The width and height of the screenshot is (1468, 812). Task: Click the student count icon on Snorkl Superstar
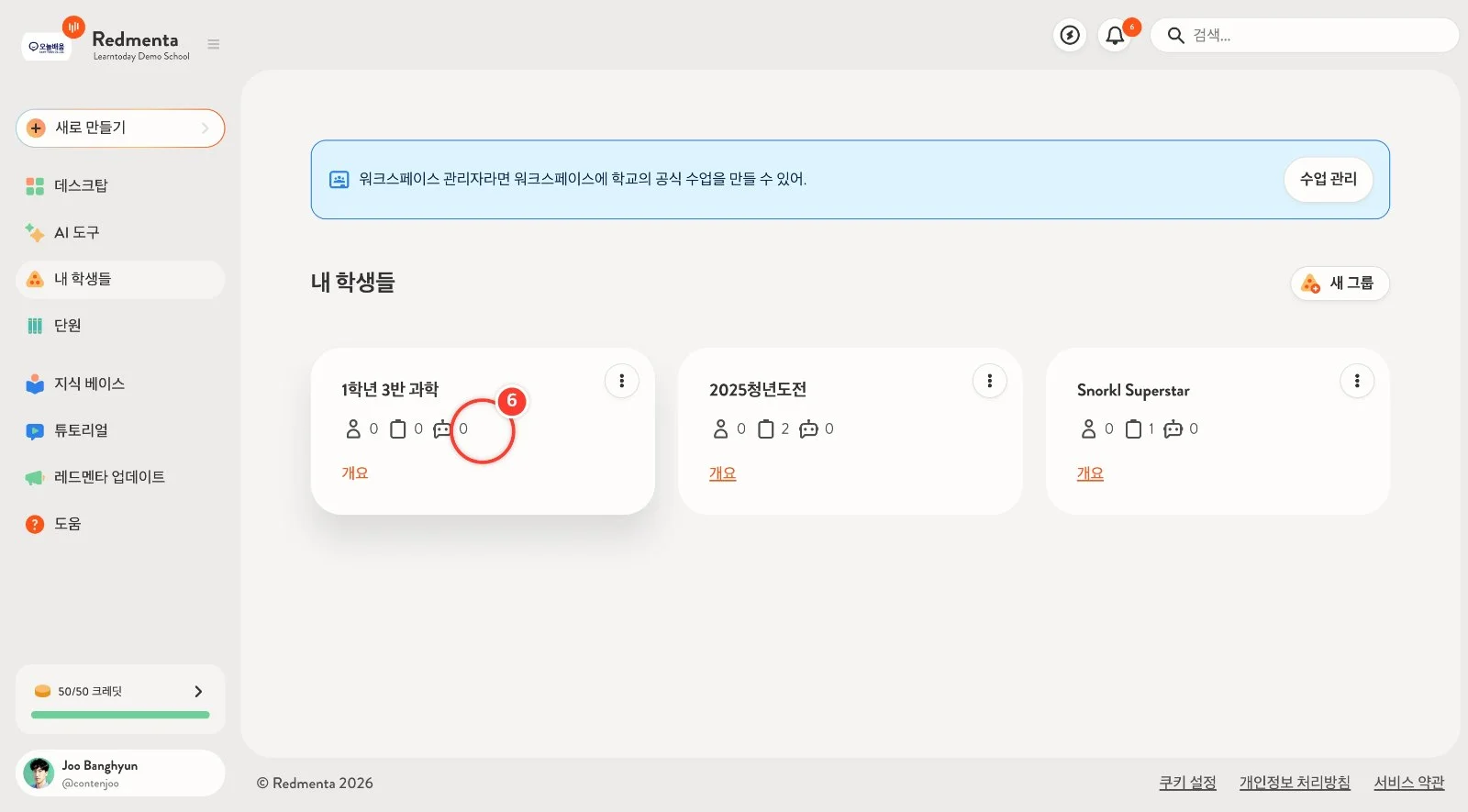click(1088, 428)
